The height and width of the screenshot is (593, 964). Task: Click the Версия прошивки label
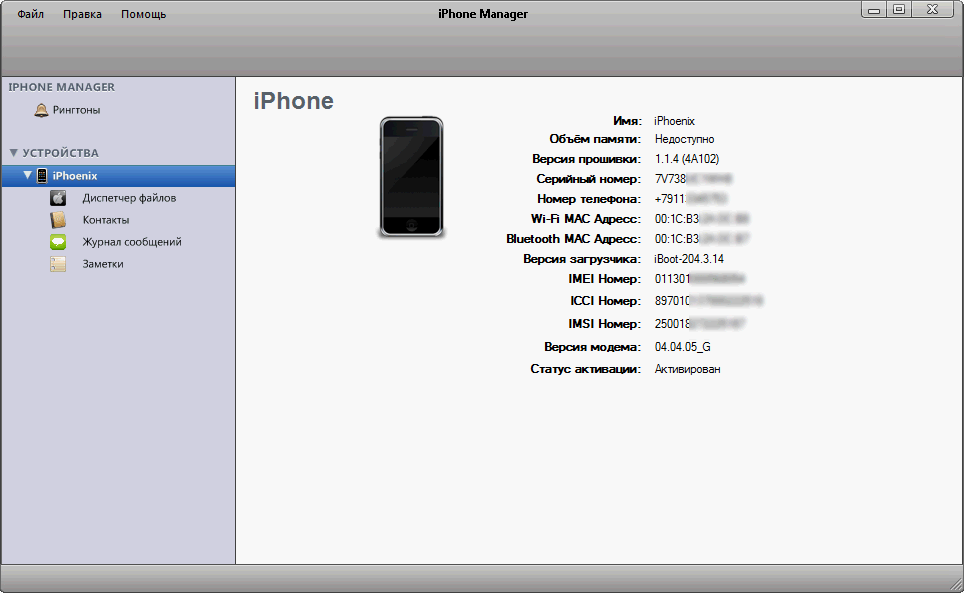tap(587, 159)
